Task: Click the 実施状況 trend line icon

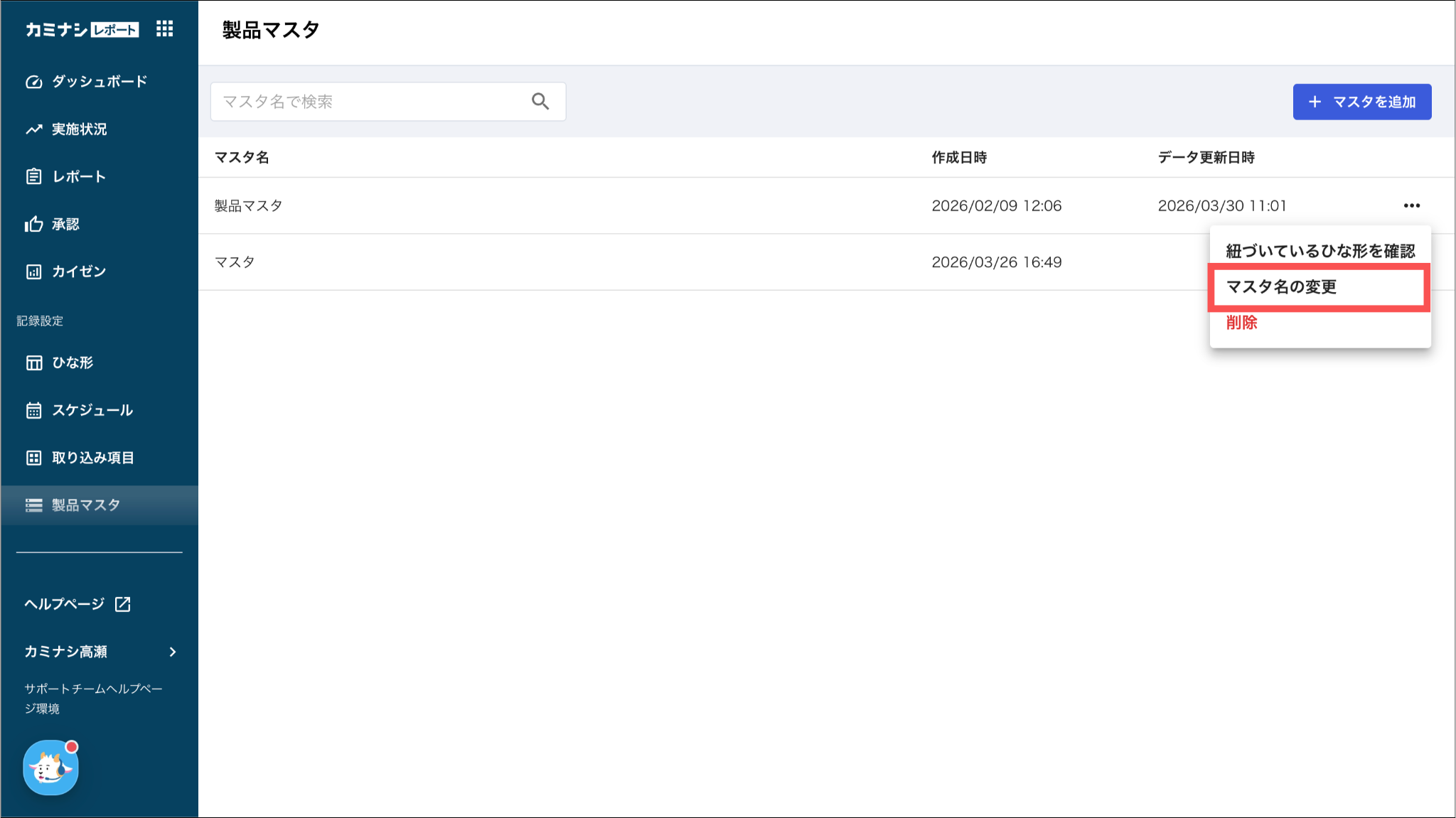Action: coord(33,129)
